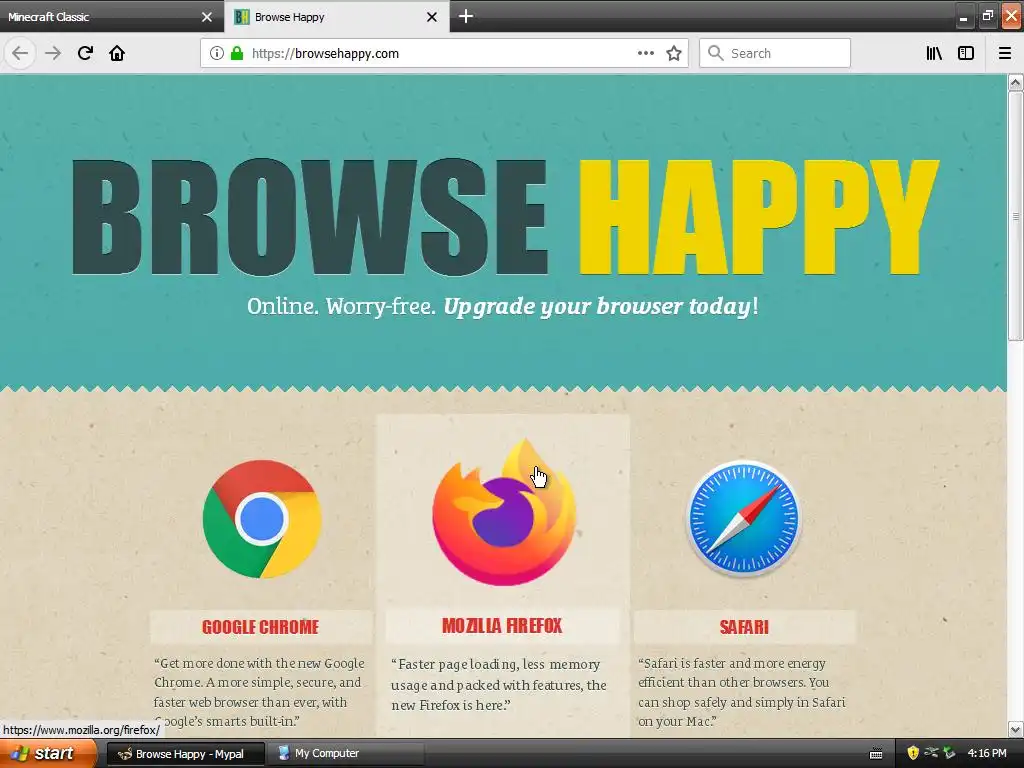Open the hamburger application menu
This screenshot has width=1024, height=768.
pyautogui.click(x=1005, y=53)
